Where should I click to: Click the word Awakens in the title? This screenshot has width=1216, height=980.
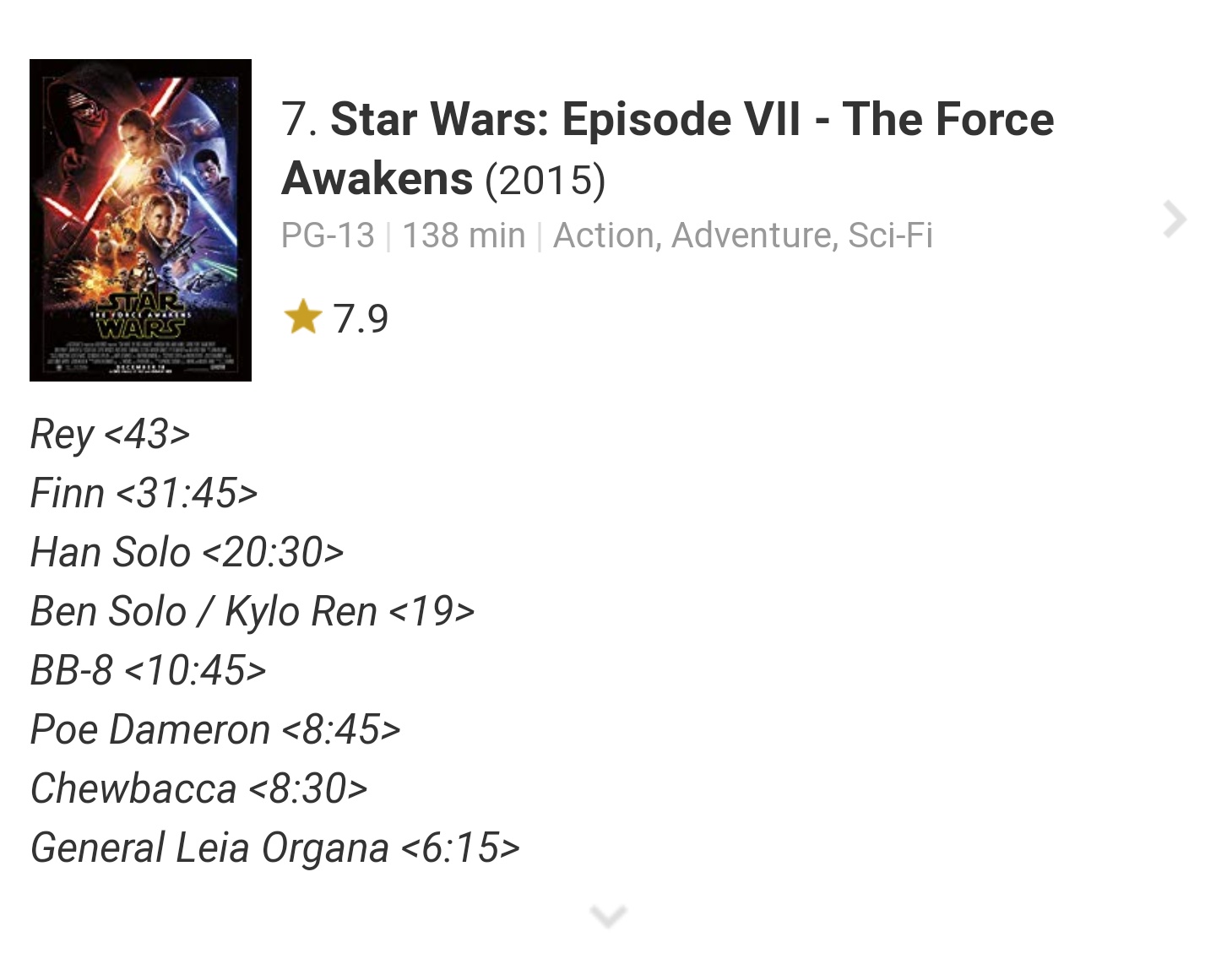(x=377, y=180)
